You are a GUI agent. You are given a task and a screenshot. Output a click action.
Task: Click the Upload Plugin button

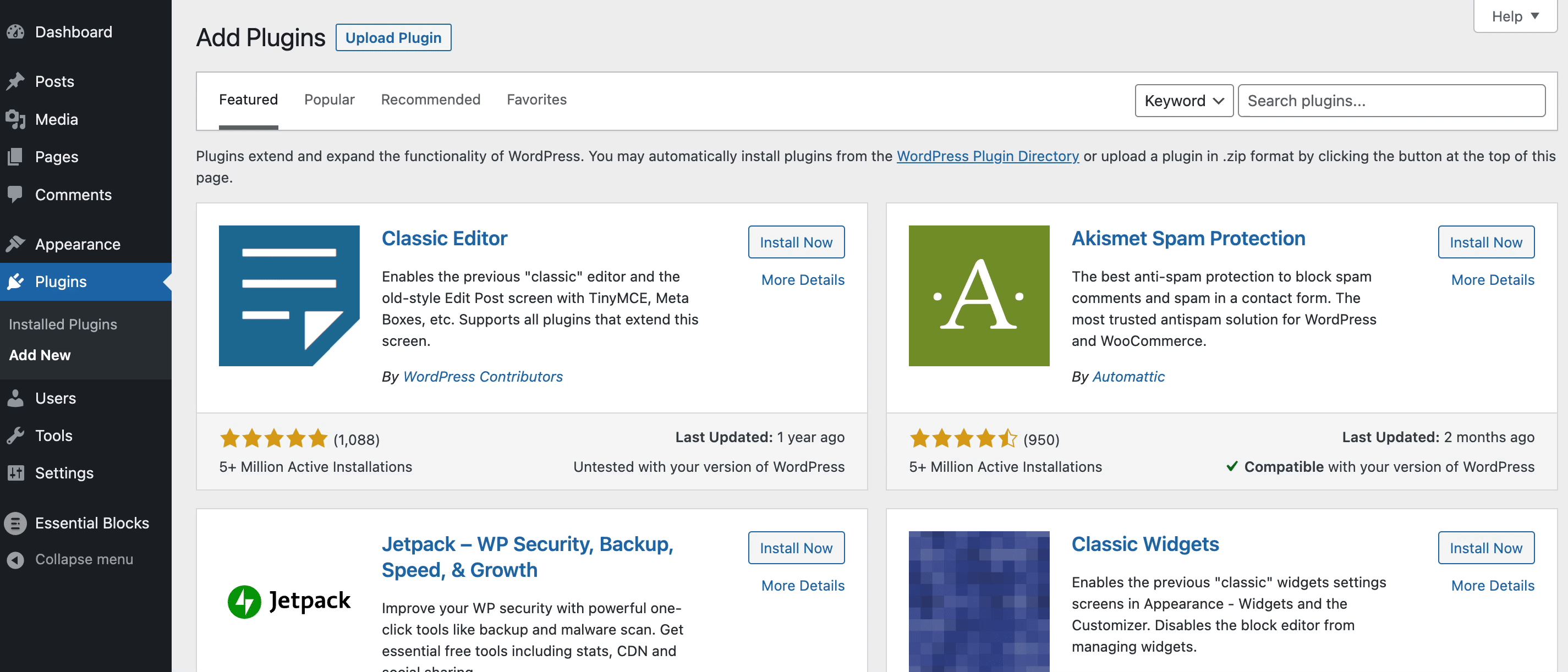click(393, 38)
